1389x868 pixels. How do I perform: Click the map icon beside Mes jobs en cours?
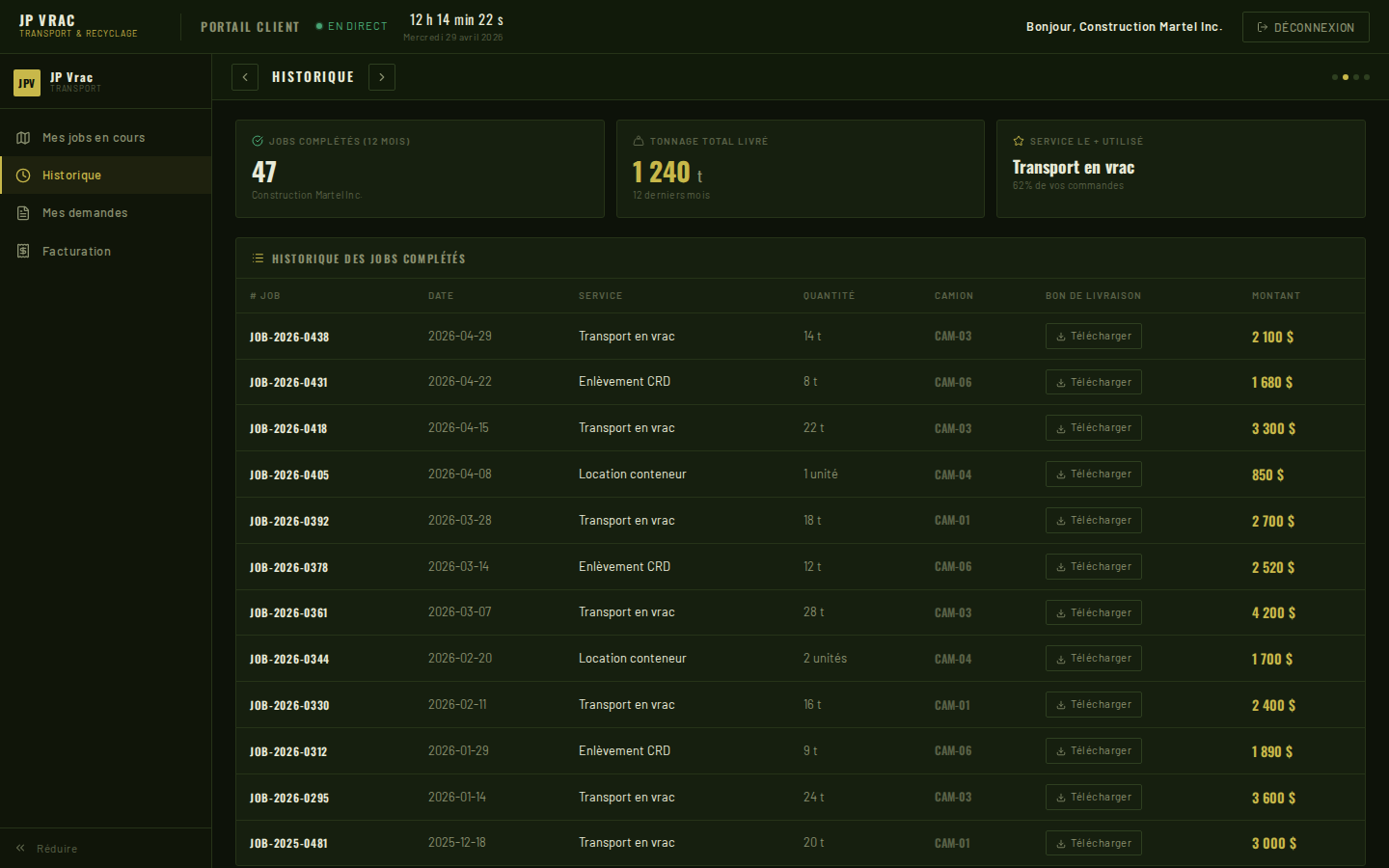pyautogui.click(x=23, y=138)
